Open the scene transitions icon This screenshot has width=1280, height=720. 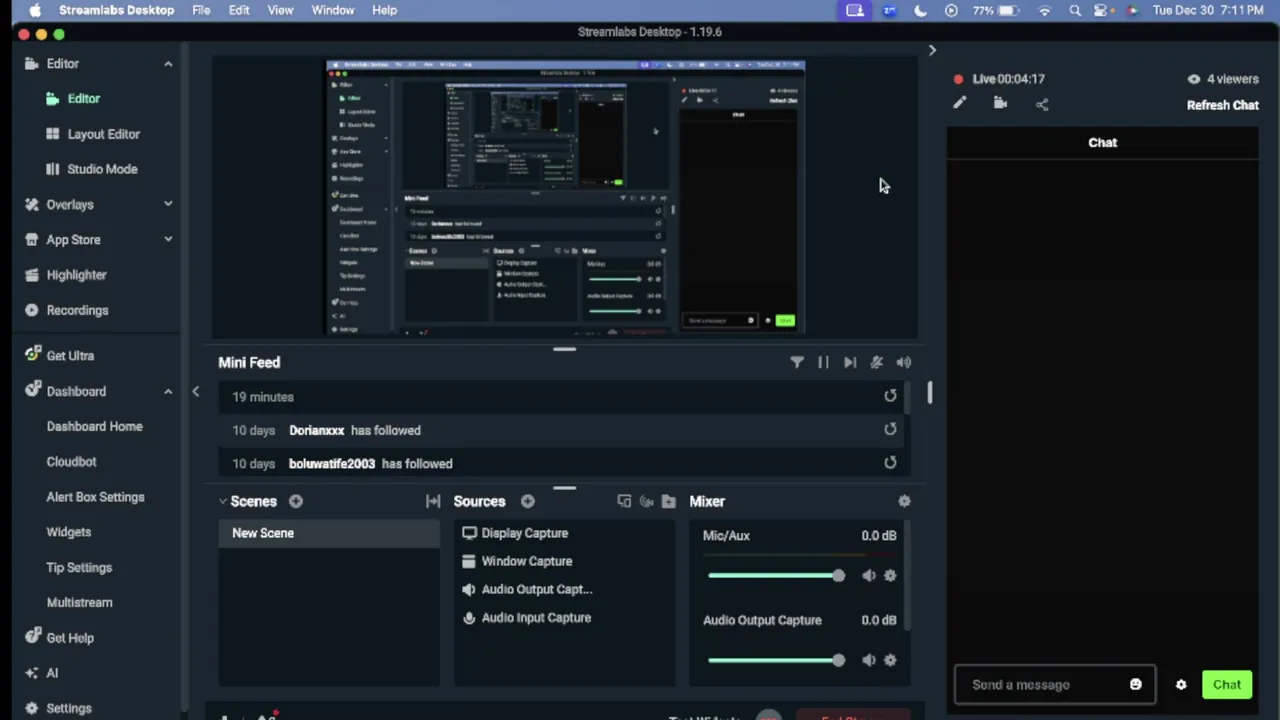click(433, 501)
